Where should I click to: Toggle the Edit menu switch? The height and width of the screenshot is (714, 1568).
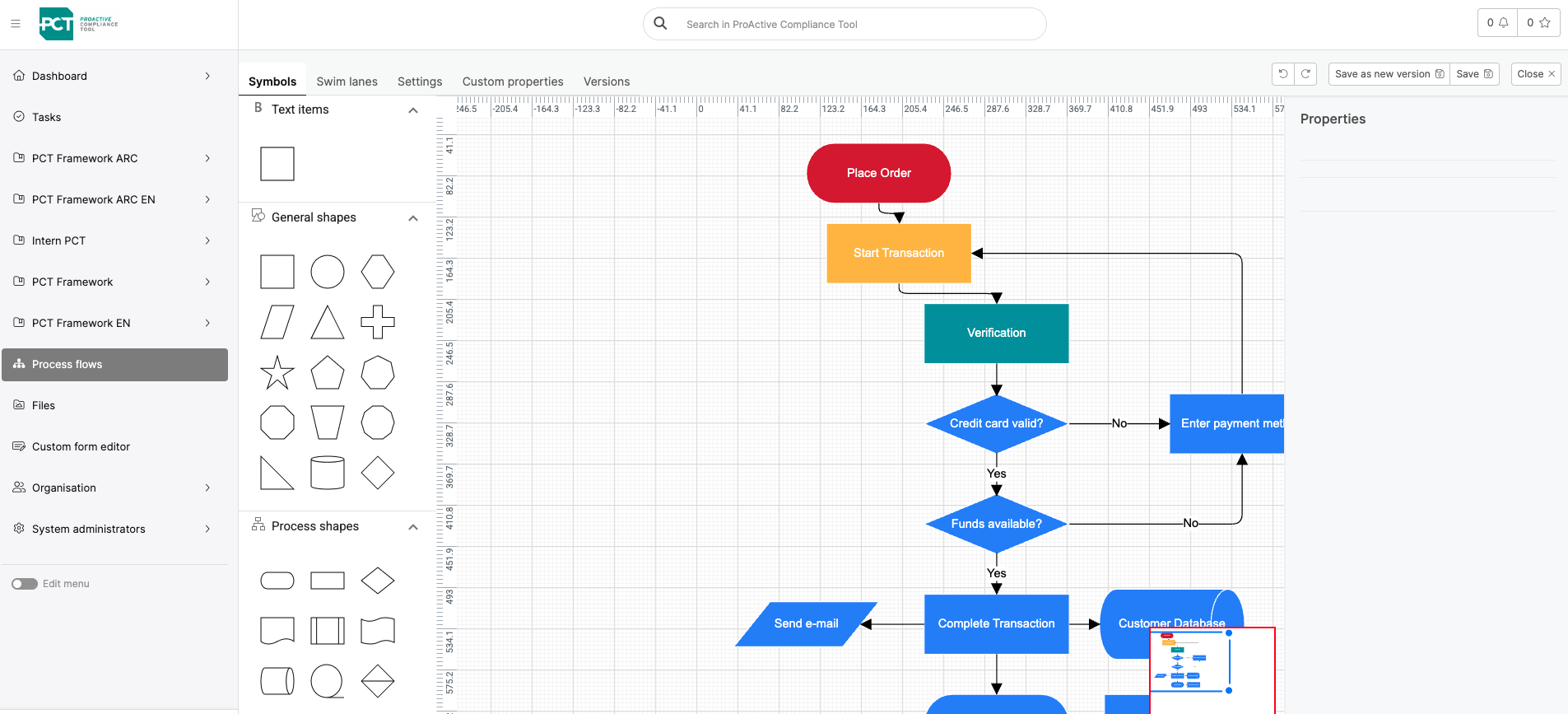pyautogui.click(x=25, y=584)
